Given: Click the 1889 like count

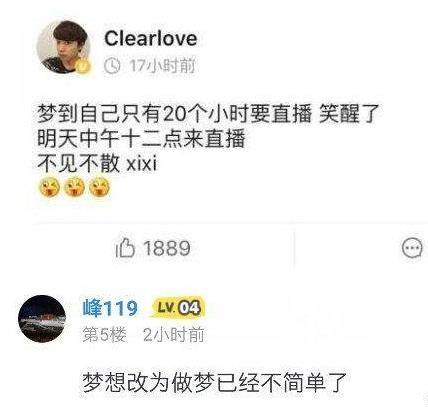Looking at the screenshot, I should [167, 248].
